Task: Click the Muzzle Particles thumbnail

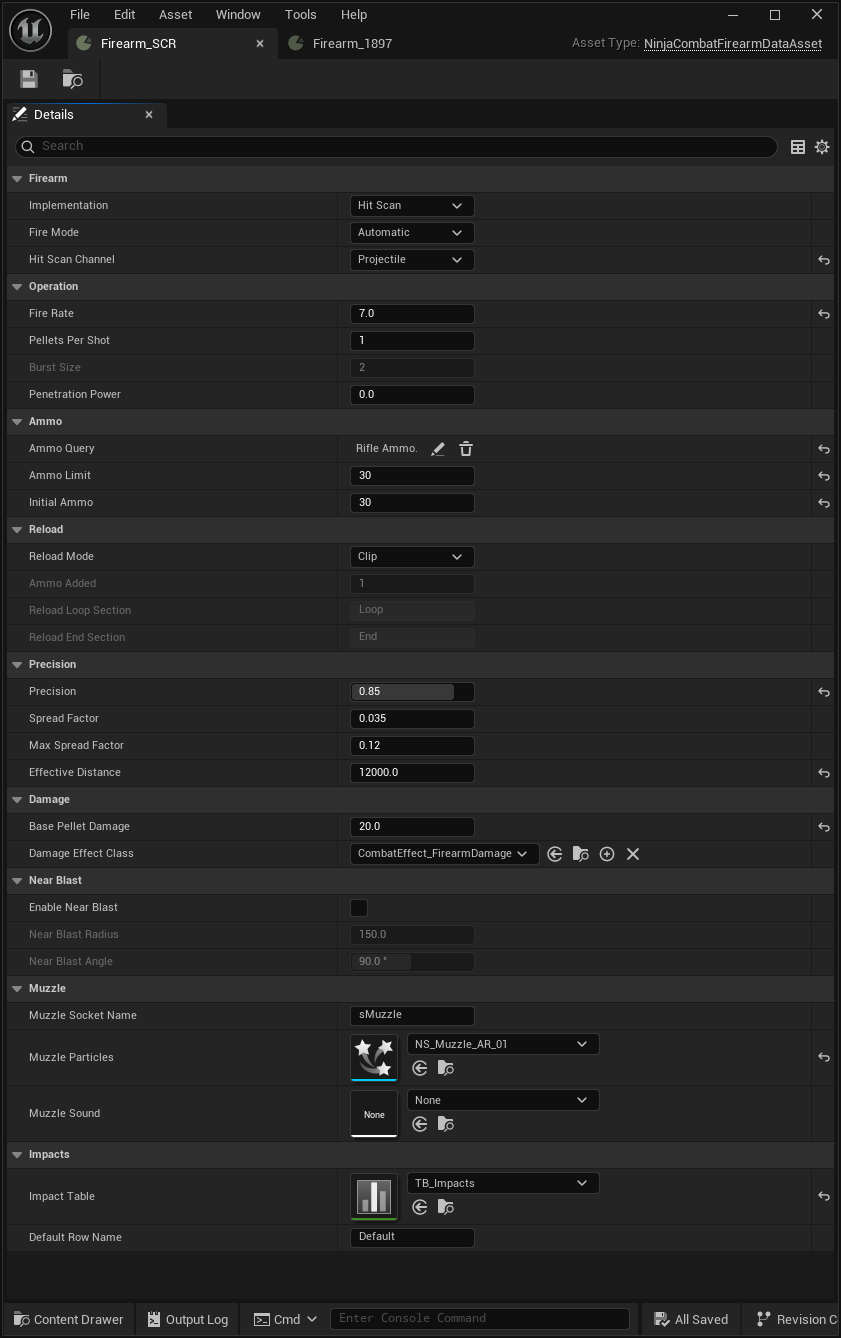Action: [374, 1058]
